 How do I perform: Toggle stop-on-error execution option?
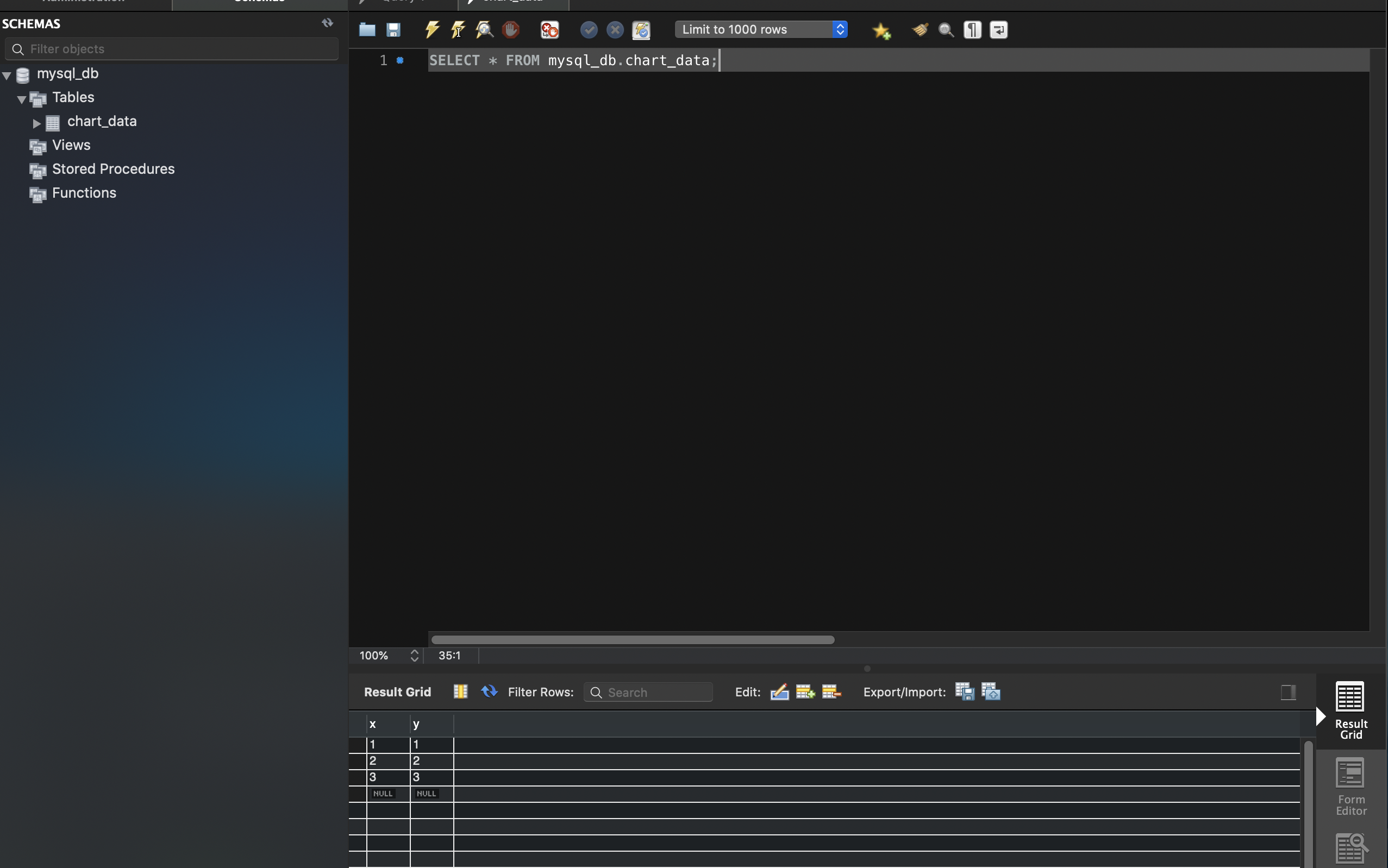click(549, 29)
